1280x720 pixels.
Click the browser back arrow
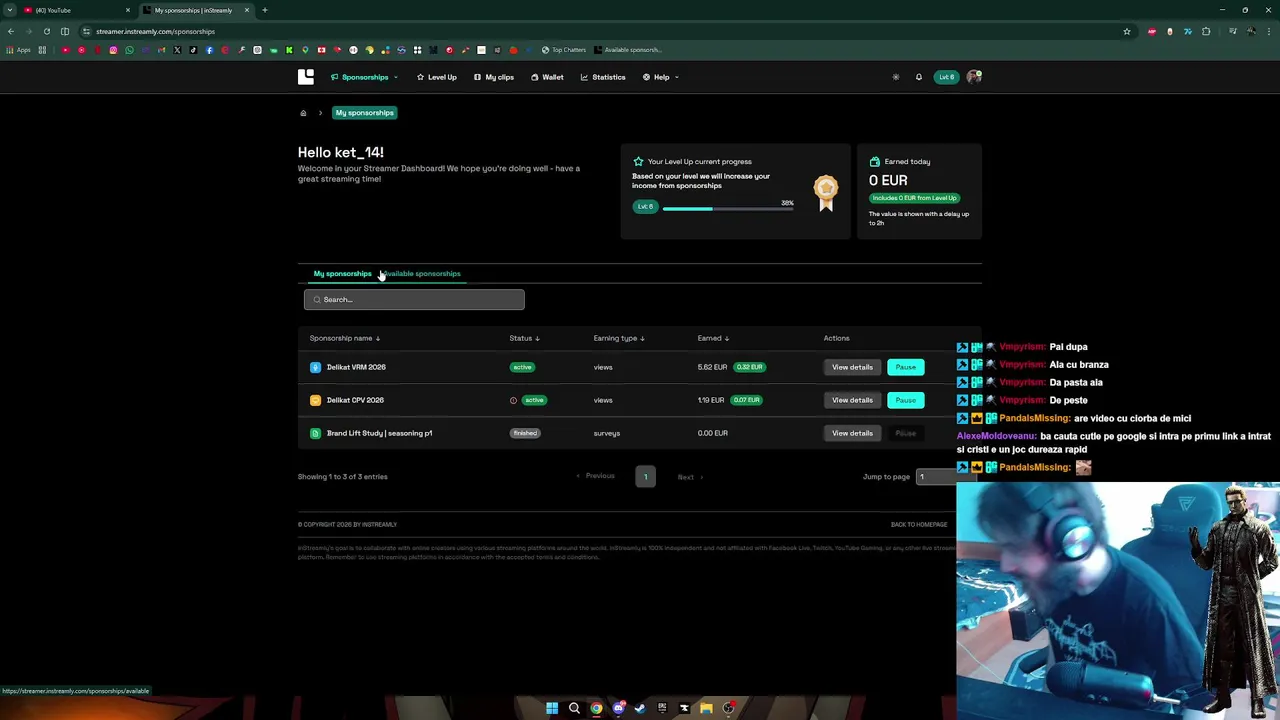[10, 31]
